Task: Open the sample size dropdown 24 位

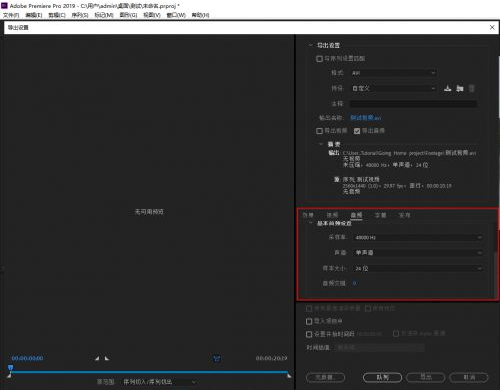Action: [x=418, y=268]
